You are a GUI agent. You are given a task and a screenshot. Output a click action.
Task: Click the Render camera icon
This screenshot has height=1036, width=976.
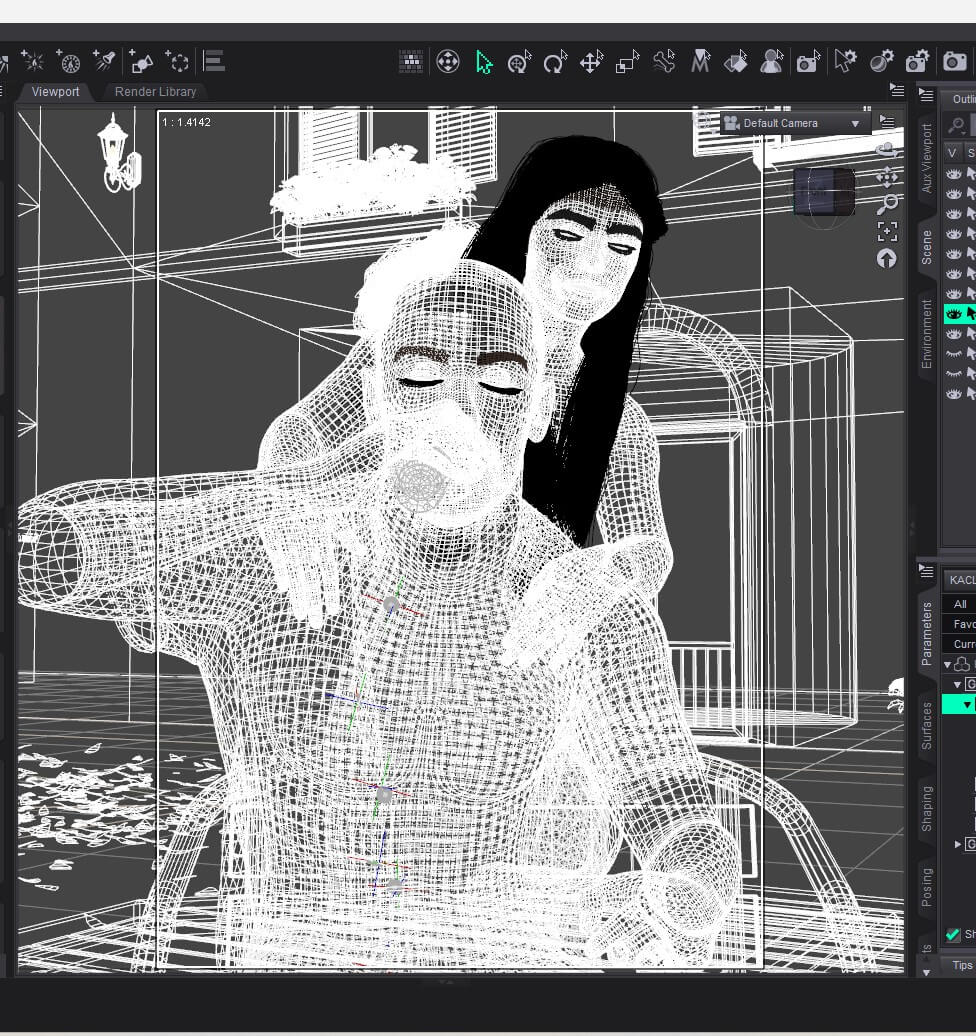[954, 61]
